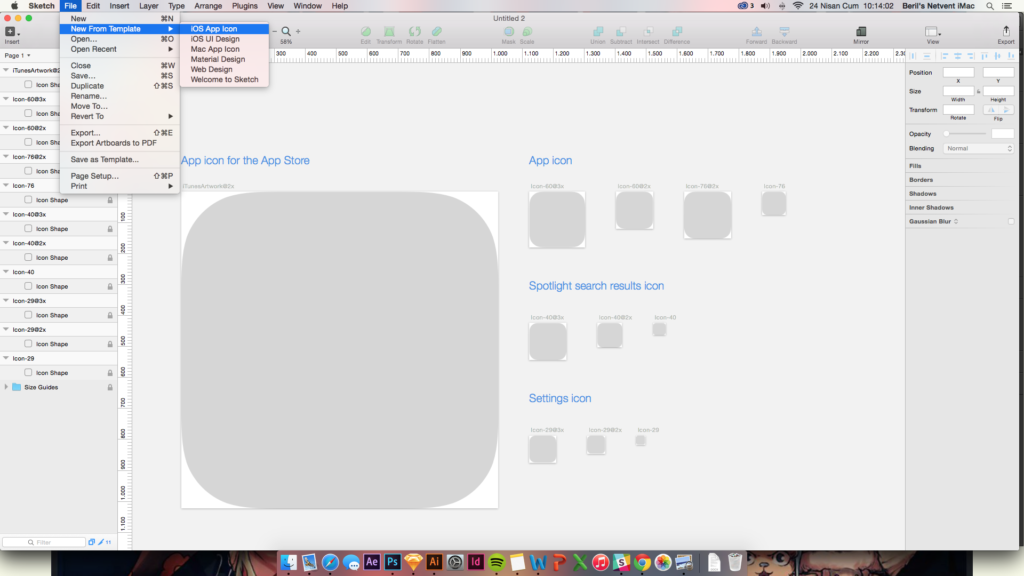Move layer Backward with toolbar icon
This screenshot has height=576, width=1024.
click(x=784, y=31)
